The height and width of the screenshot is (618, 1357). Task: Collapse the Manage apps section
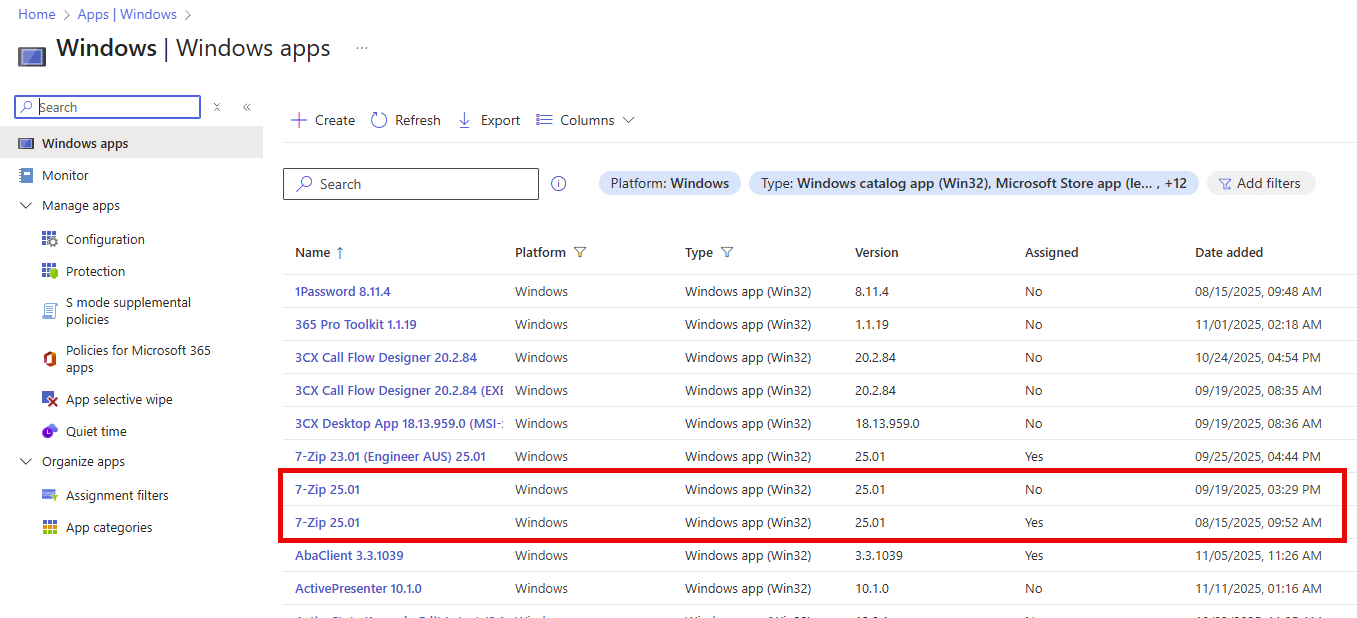click(x=26, y=206)
